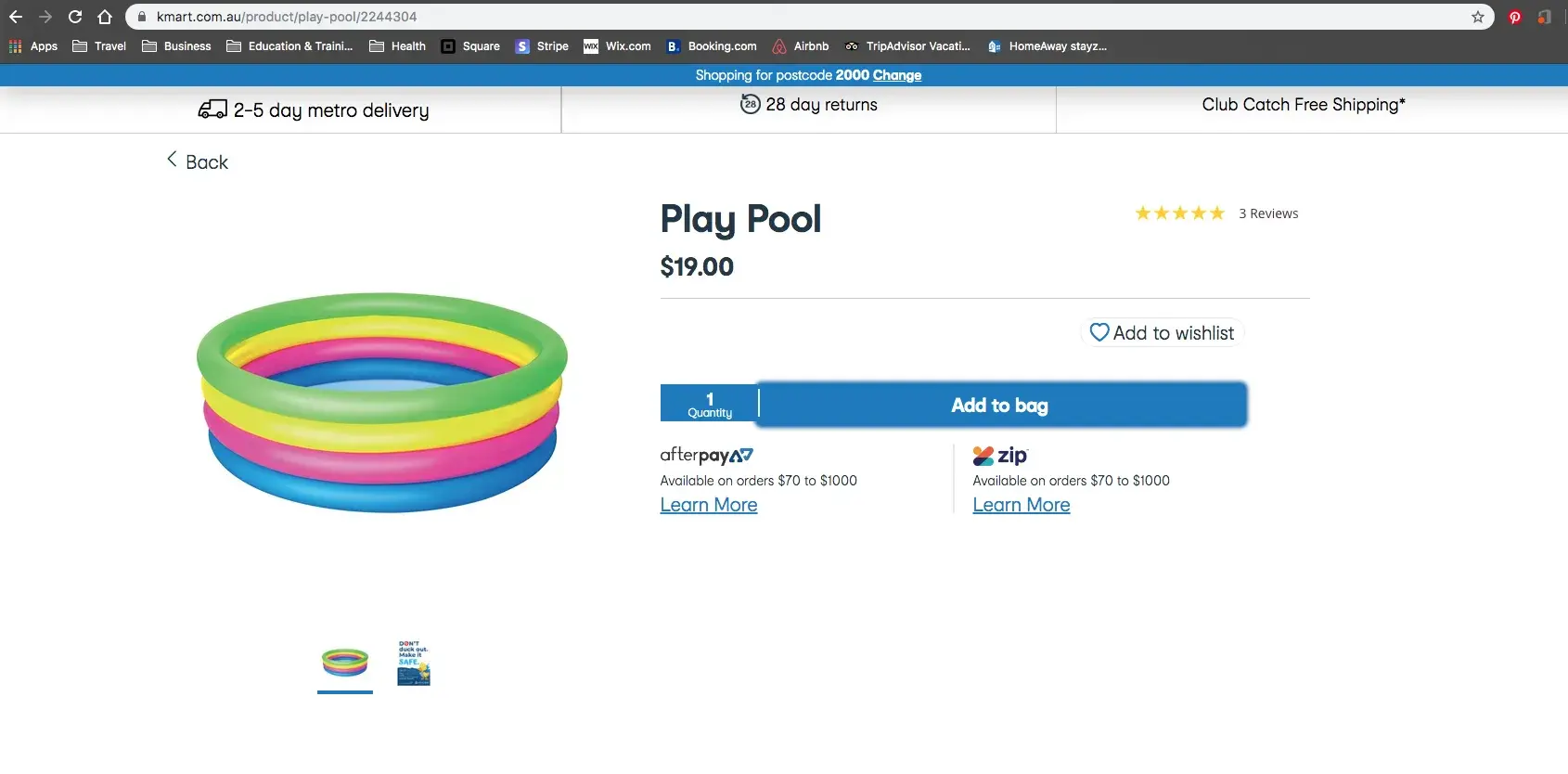This screenshot has width=1568, height=774.
Task: Click Zip Learn More link
Action: click(x=1022, y=506)
